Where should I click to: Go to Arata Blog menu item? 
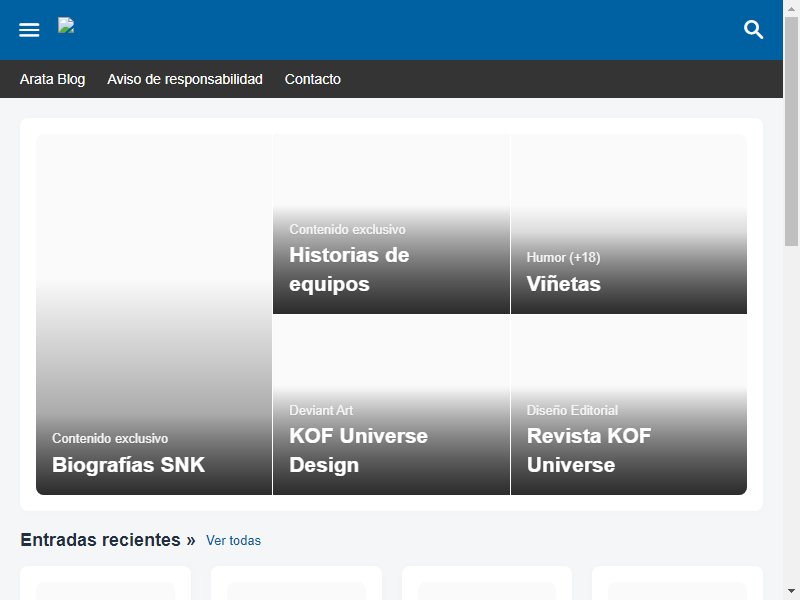53,79
